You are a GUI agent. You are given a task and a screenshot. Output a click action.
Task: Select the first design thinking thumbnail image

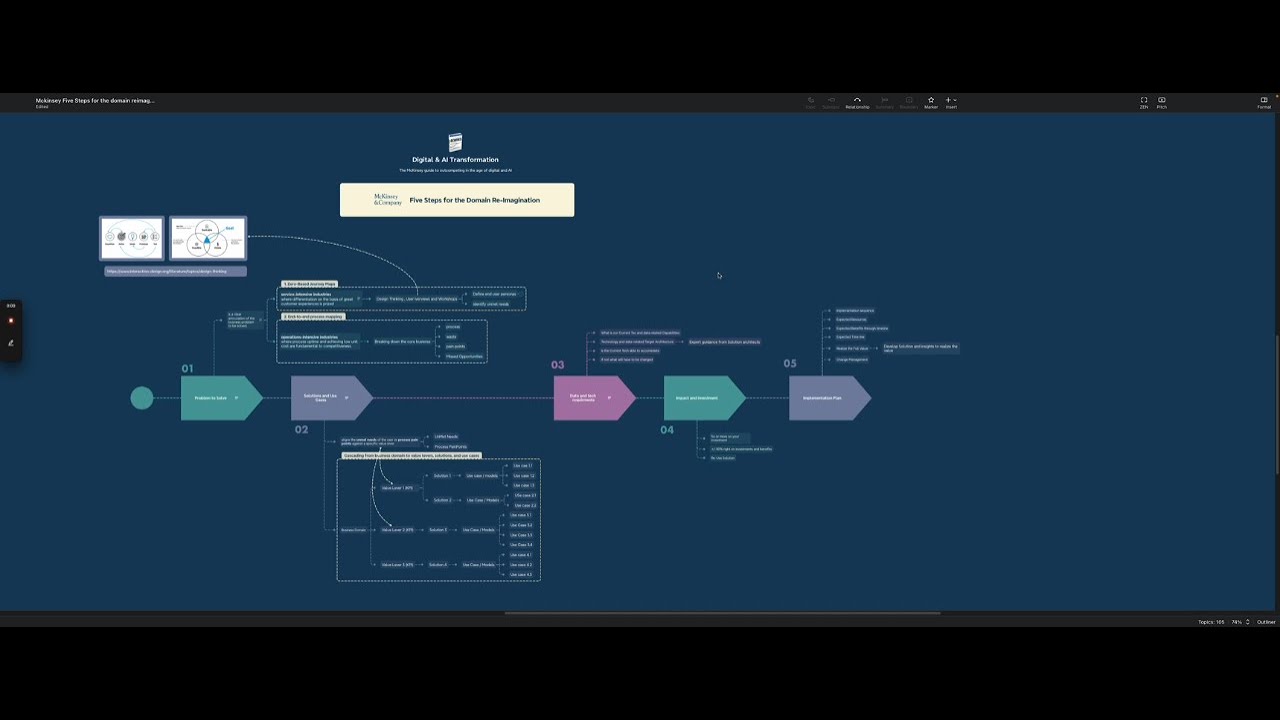click(132, 239)
